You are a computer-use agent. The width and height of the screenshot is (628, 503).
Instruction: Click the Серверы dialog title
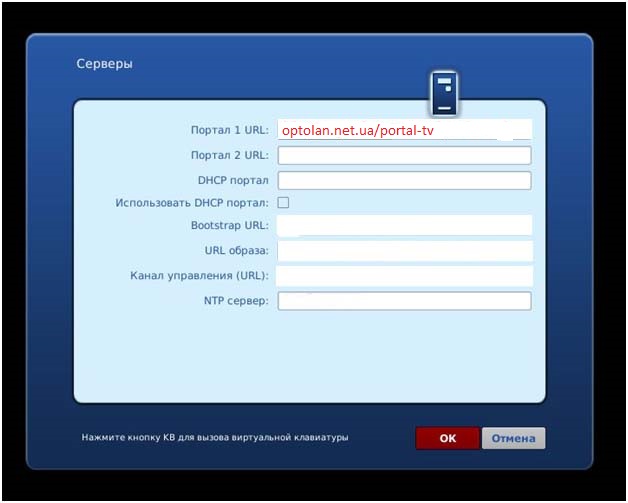pyautogui.click(x=105, y=64)
